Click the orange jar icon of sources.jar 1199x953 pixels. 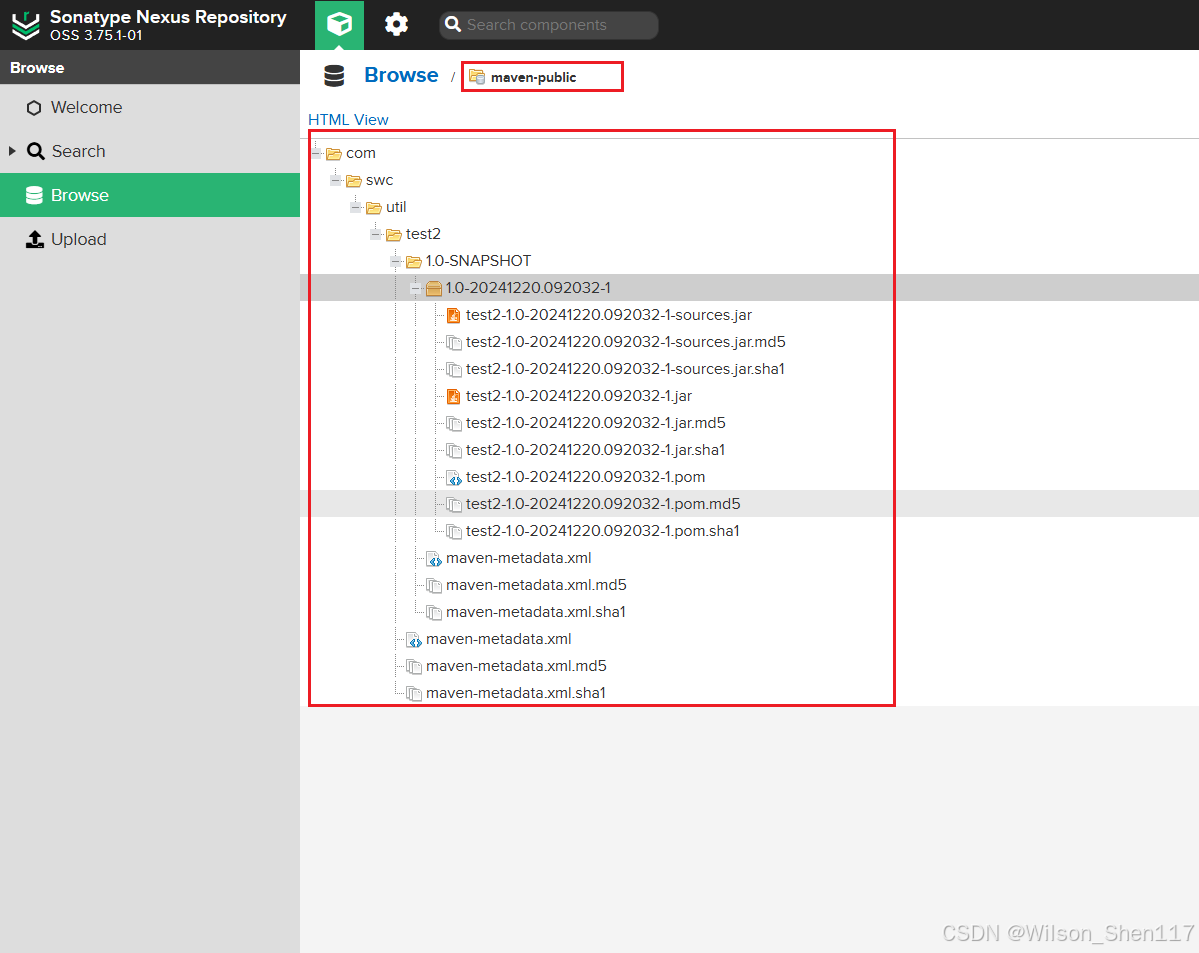tap(453, 315)
